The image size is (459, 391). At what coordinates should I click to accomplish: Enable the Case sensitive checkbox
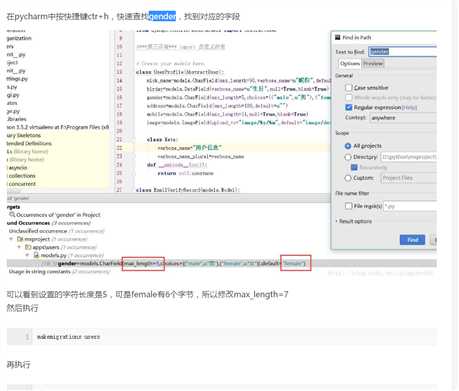[348, 88]
